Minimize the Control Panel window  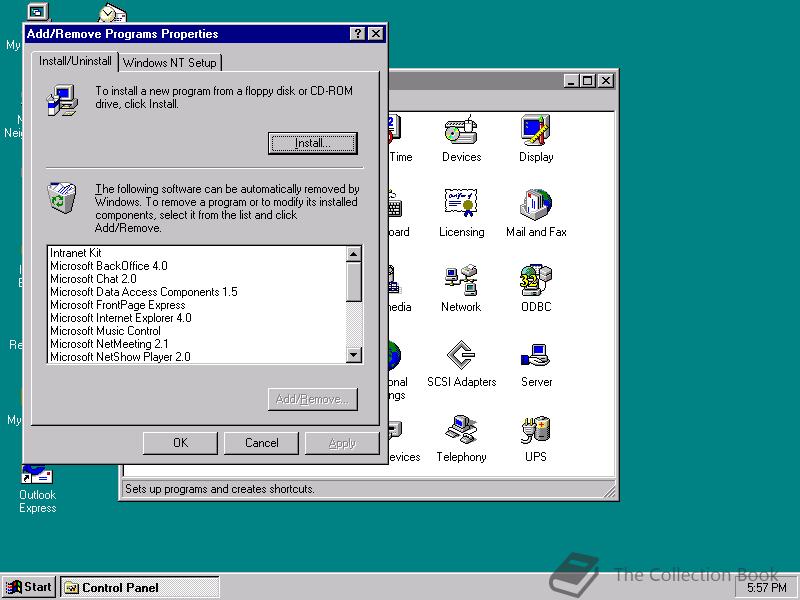tap(571, 81)
